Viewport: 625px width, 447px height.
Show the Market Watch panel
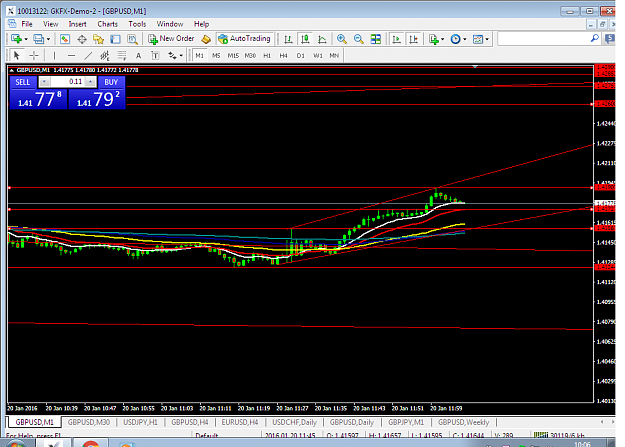(65, 39)
